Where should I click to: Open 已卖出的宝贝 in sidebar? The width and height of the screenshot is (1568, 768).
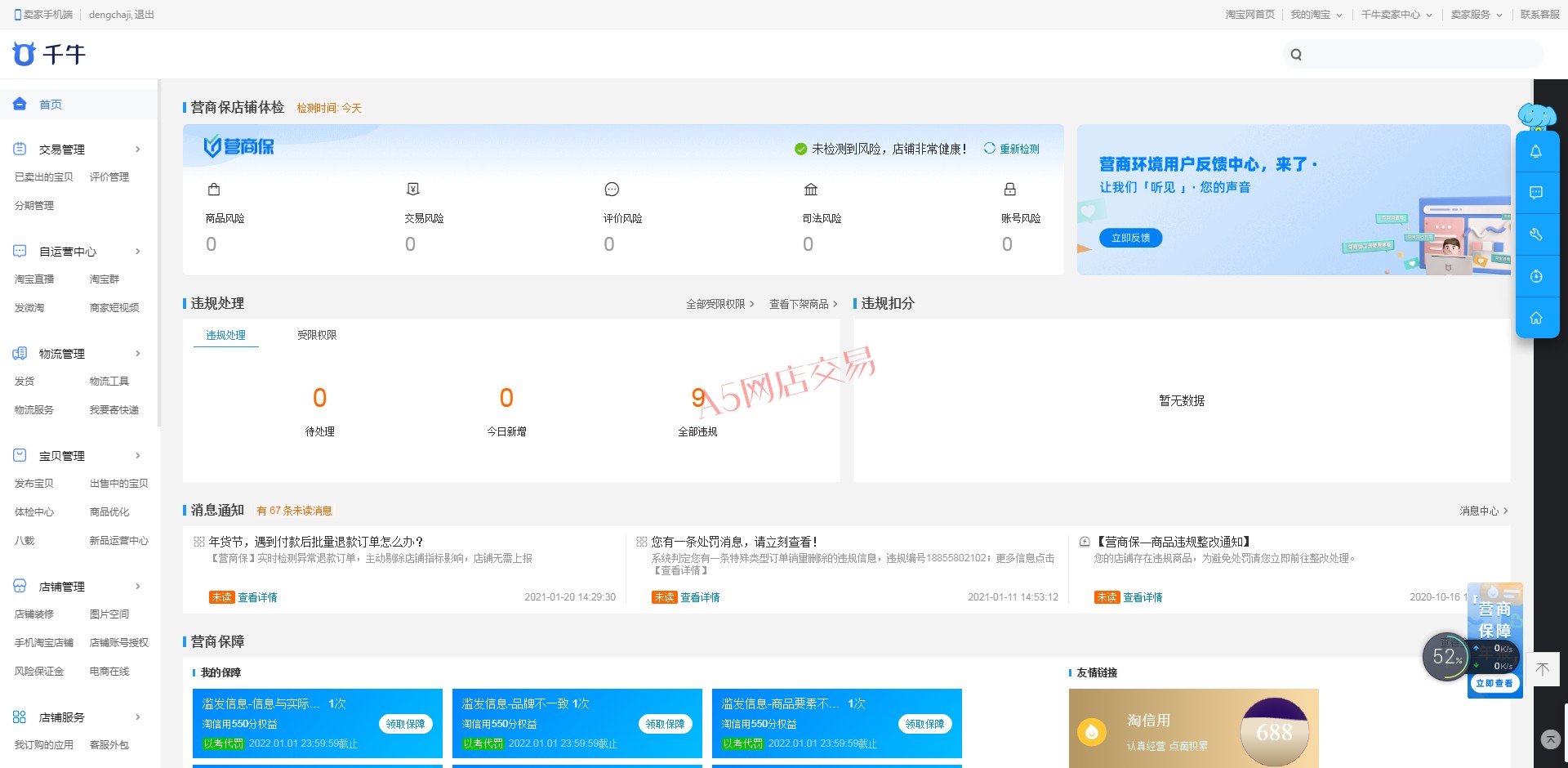44,176
